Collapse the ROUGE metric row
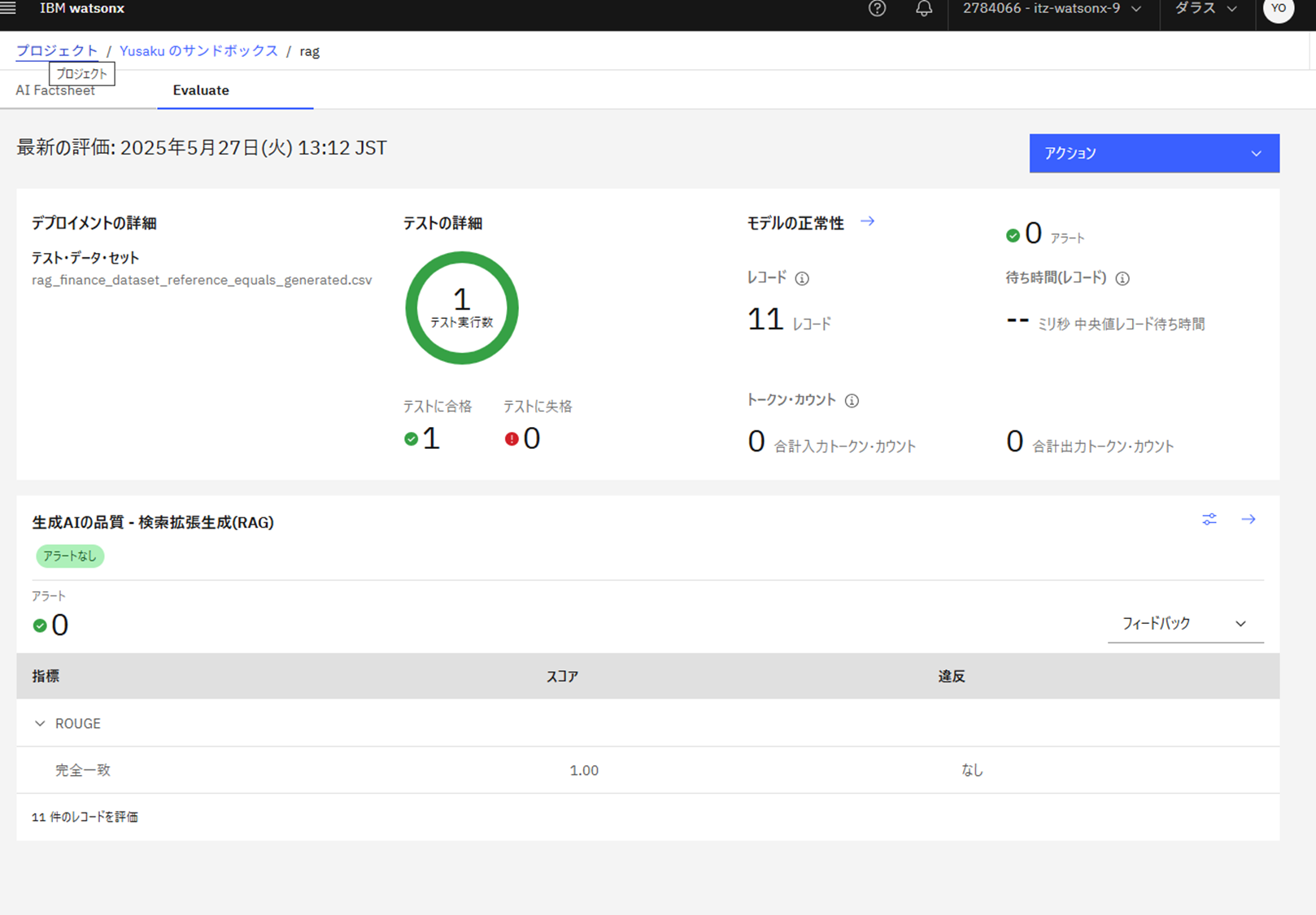Viewport: 1316px width, 915px height. point(40,723)
